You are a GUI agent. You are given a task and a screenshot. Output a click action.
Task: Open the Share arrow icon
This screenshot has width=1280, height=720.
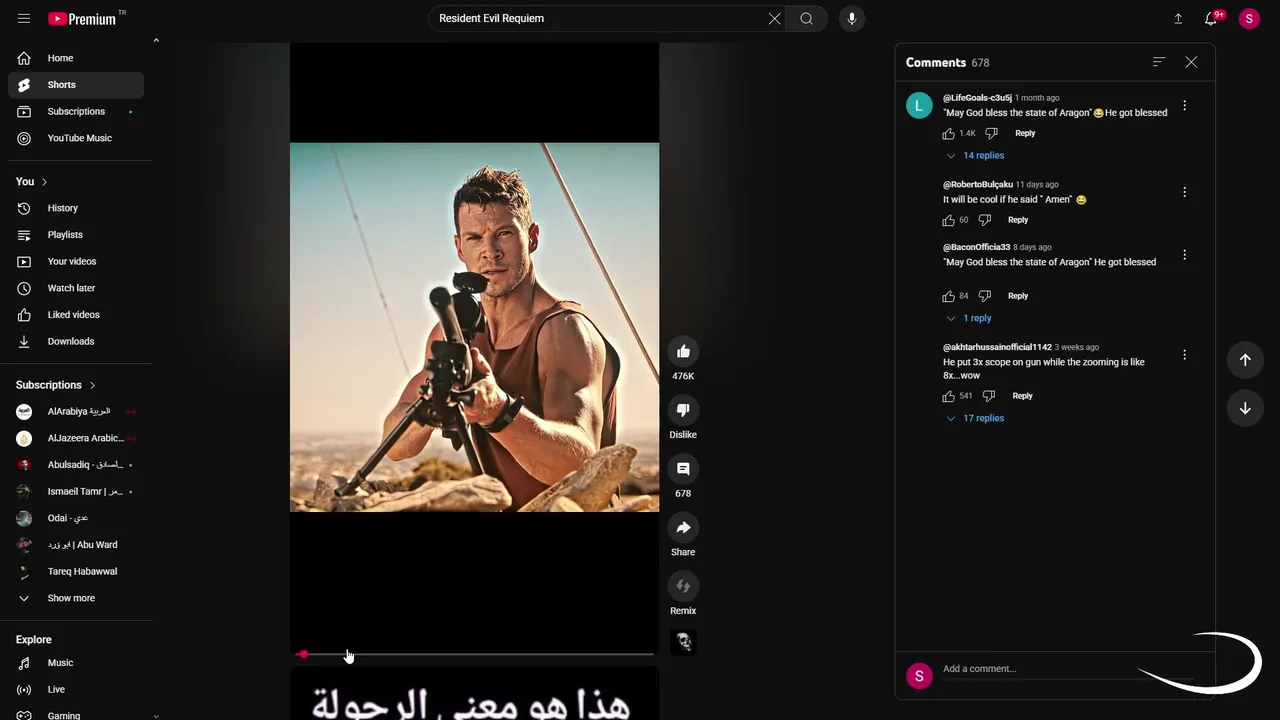pyautogui.click(x=683, y=527)
